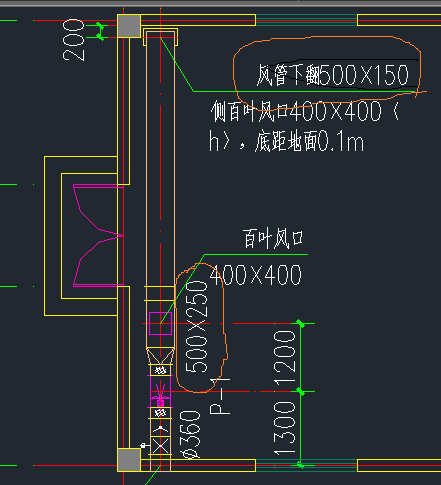
Task: Select the 1300 dimension value
Action: click(284, 429)
